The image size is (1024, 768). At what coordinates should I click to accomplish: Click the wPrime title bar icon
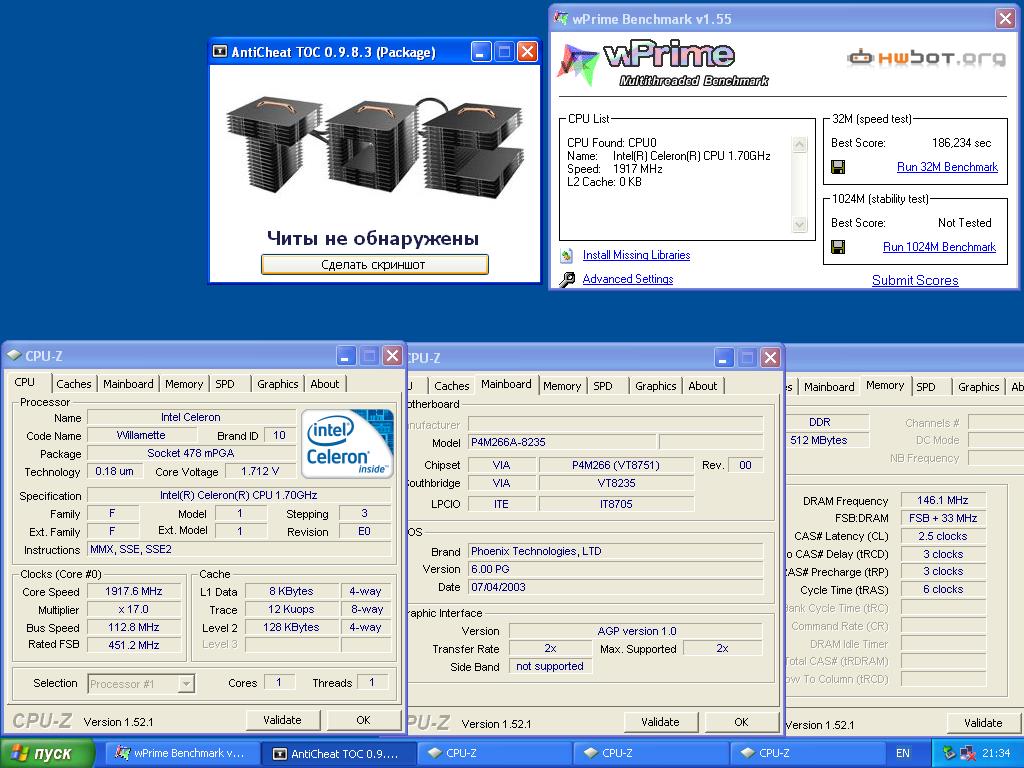(560, 18)
